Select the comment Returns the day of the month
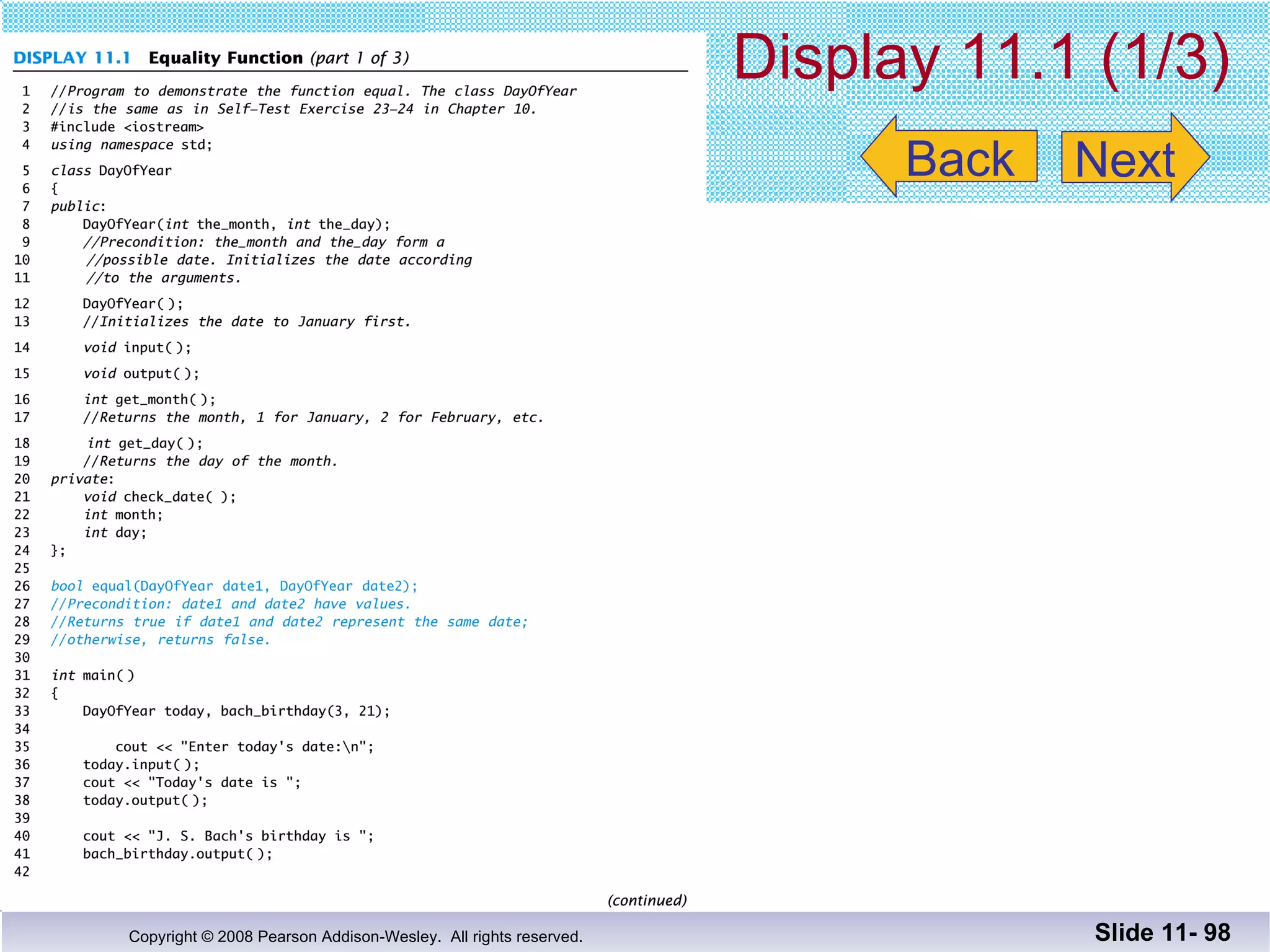Viewport: 1270px width, 952px height. click(210, 462)
